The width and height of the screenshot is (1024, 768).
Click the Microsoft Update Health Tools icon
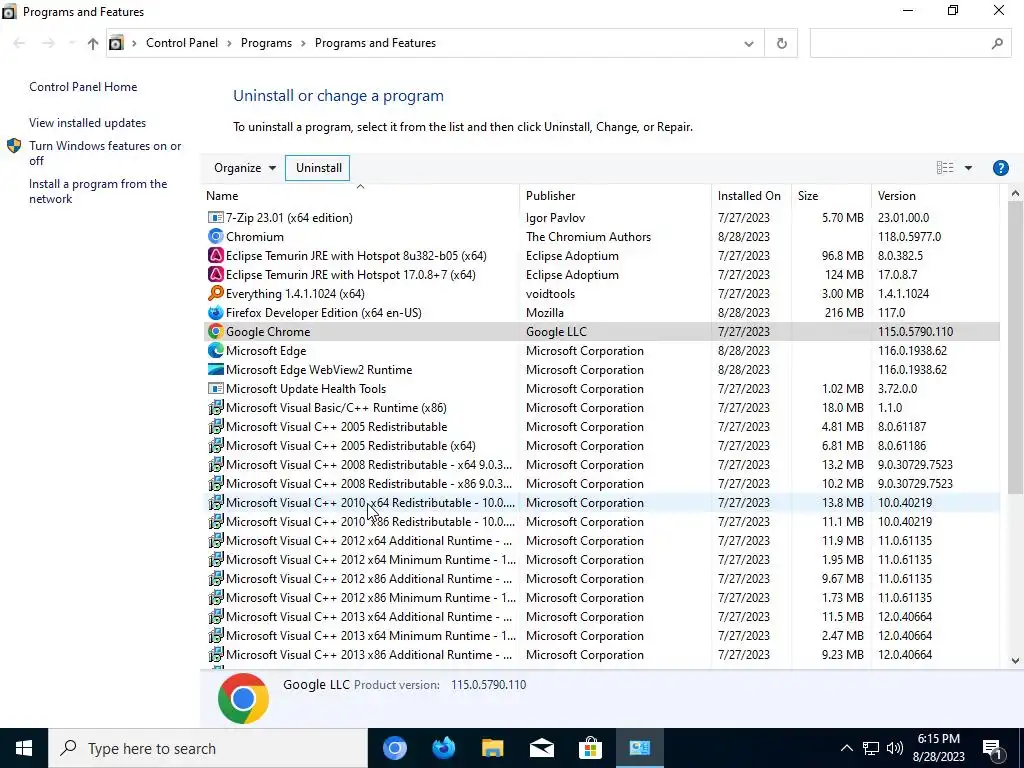216,388
